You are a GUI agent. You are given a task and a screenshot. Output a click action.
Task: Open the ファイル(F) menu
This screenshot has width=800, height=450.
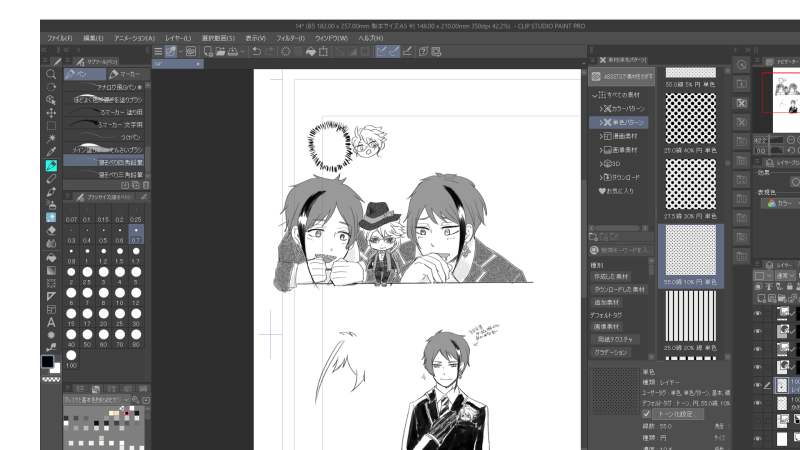point(60,38)
